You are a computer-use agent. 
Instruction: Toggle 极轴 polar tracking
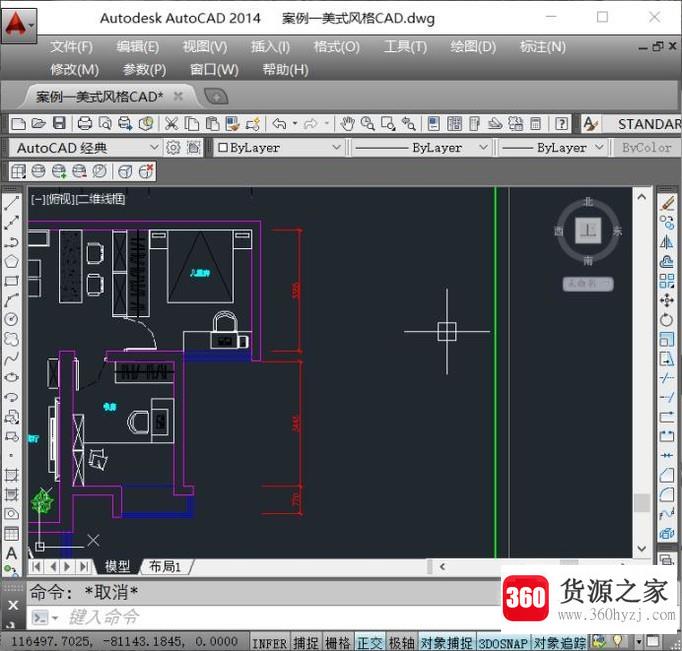pos(401,642)
